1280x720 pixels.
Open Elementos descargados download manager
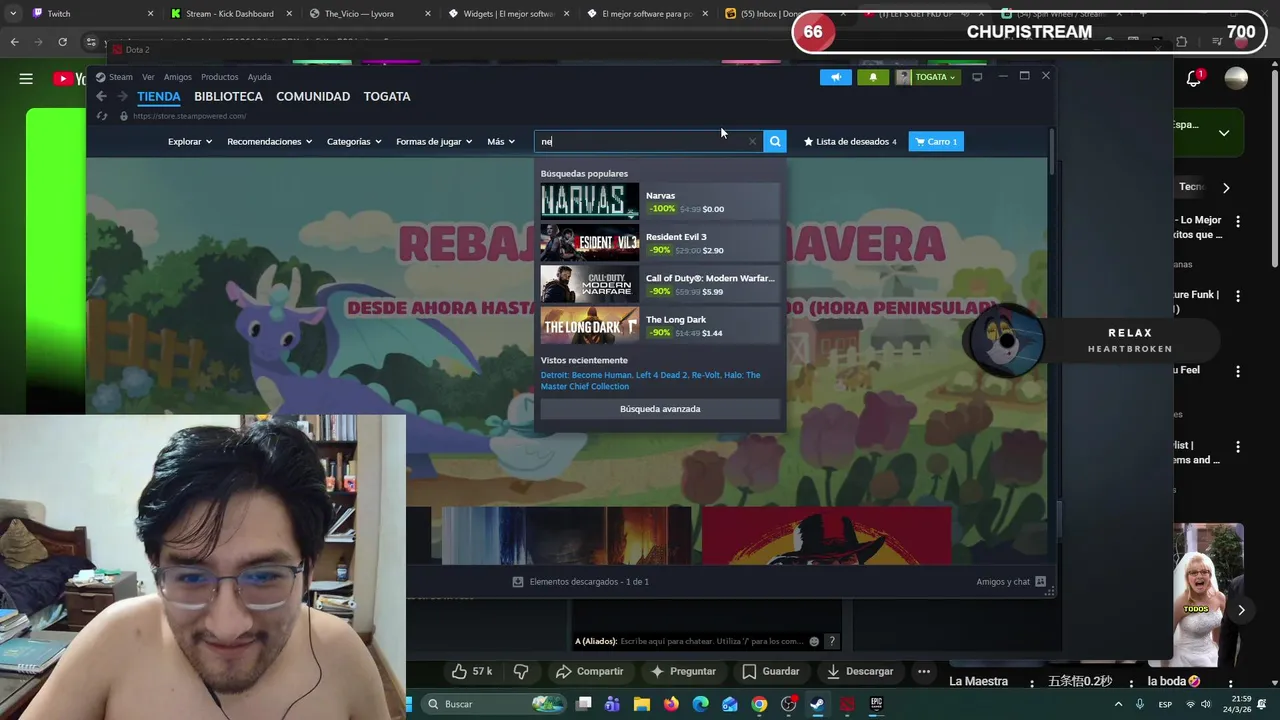581,581
